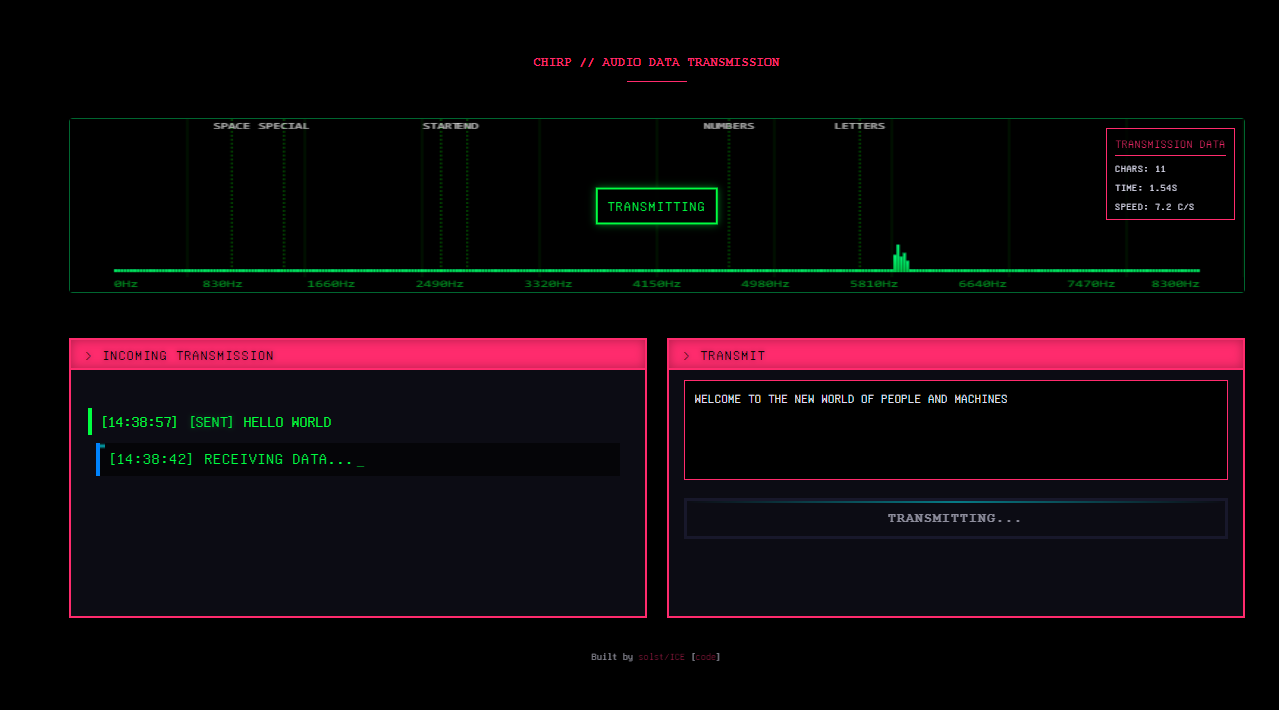Click the SPACE frequency marker label
The width and height of the screenshot is (1279, 710).
click(232, 126)
